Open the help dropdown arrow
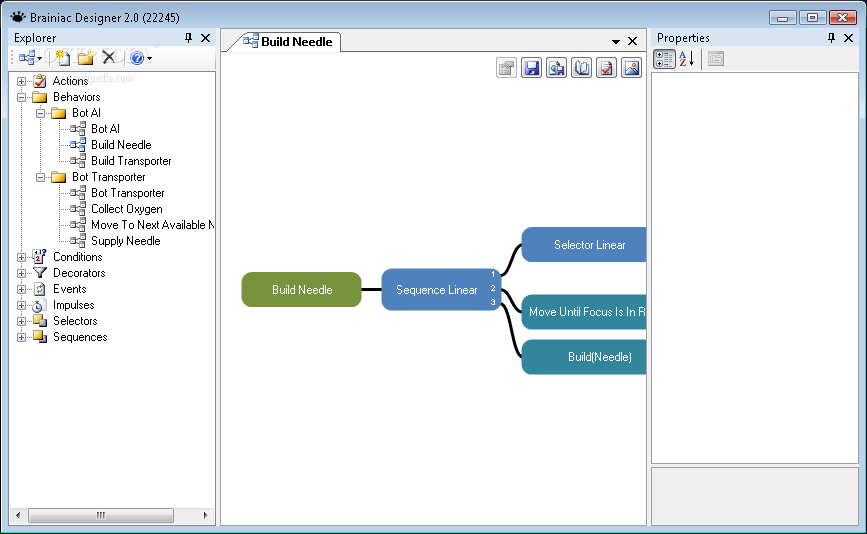867x534 pixels. click(x=150, y=59)
